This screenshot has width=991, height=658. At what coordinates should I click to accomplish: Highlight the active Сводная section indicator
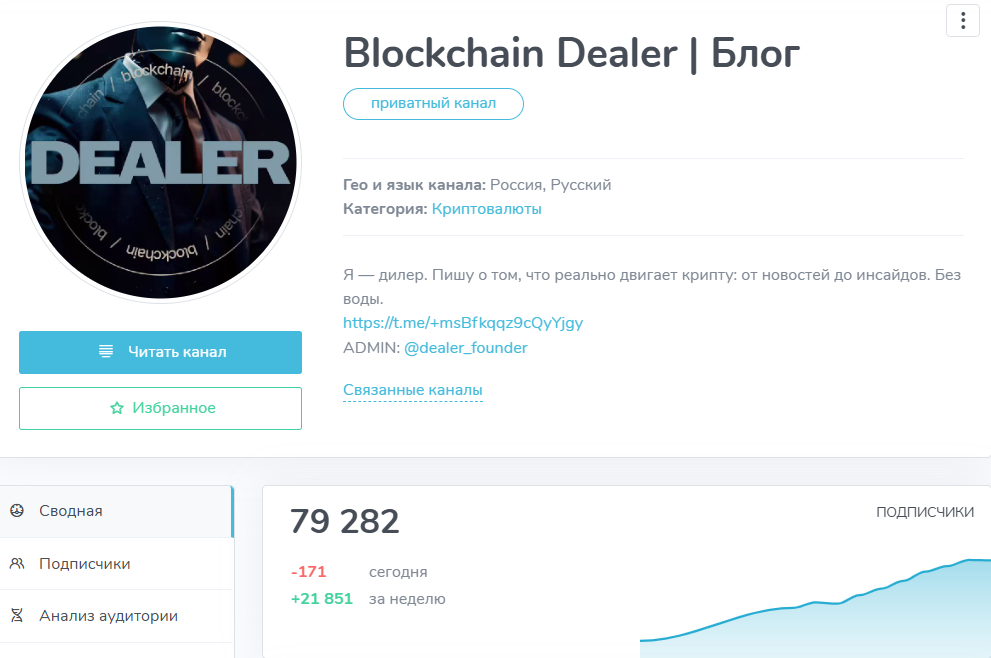point(232,510)
